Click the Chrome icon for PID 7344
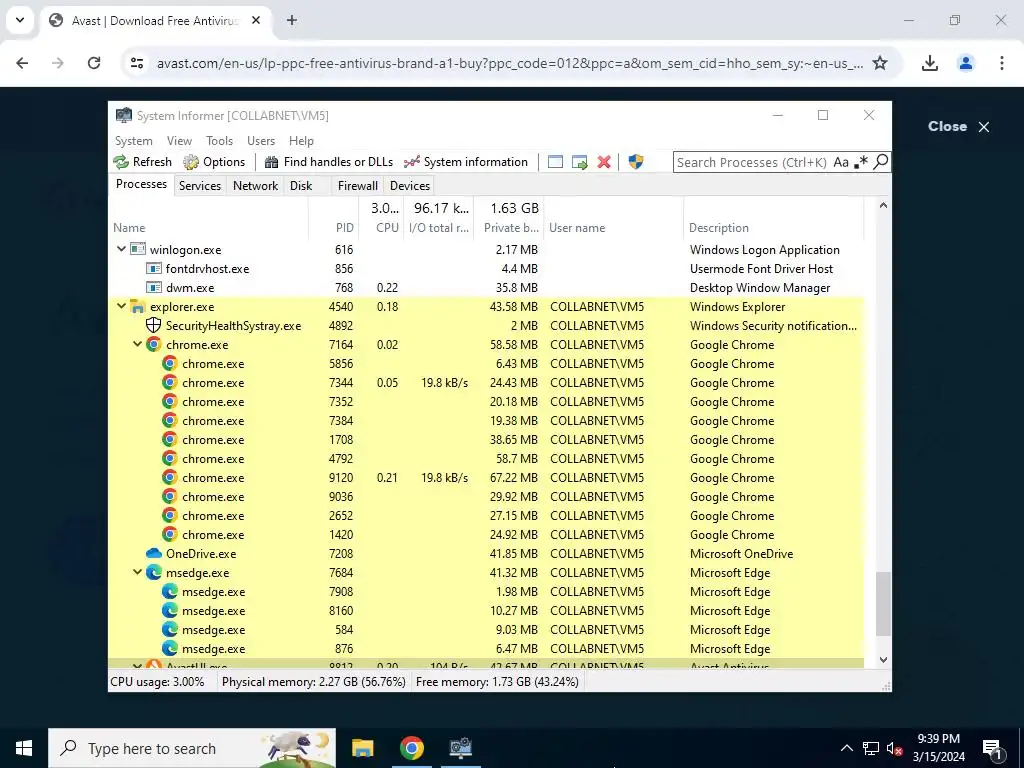Image resolution: width=1024 pixels, height=768 pixels. pyautogui.click(x=170, y=382)
